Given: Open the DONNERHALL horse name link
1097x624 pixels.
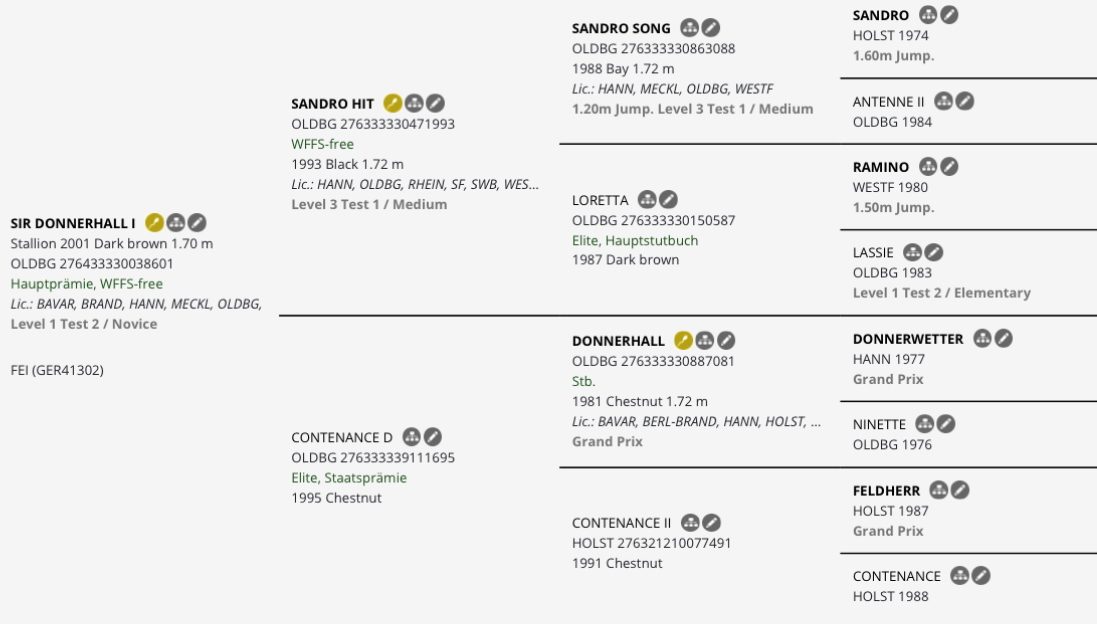Looking at the screenshot, I should [618, 341].
